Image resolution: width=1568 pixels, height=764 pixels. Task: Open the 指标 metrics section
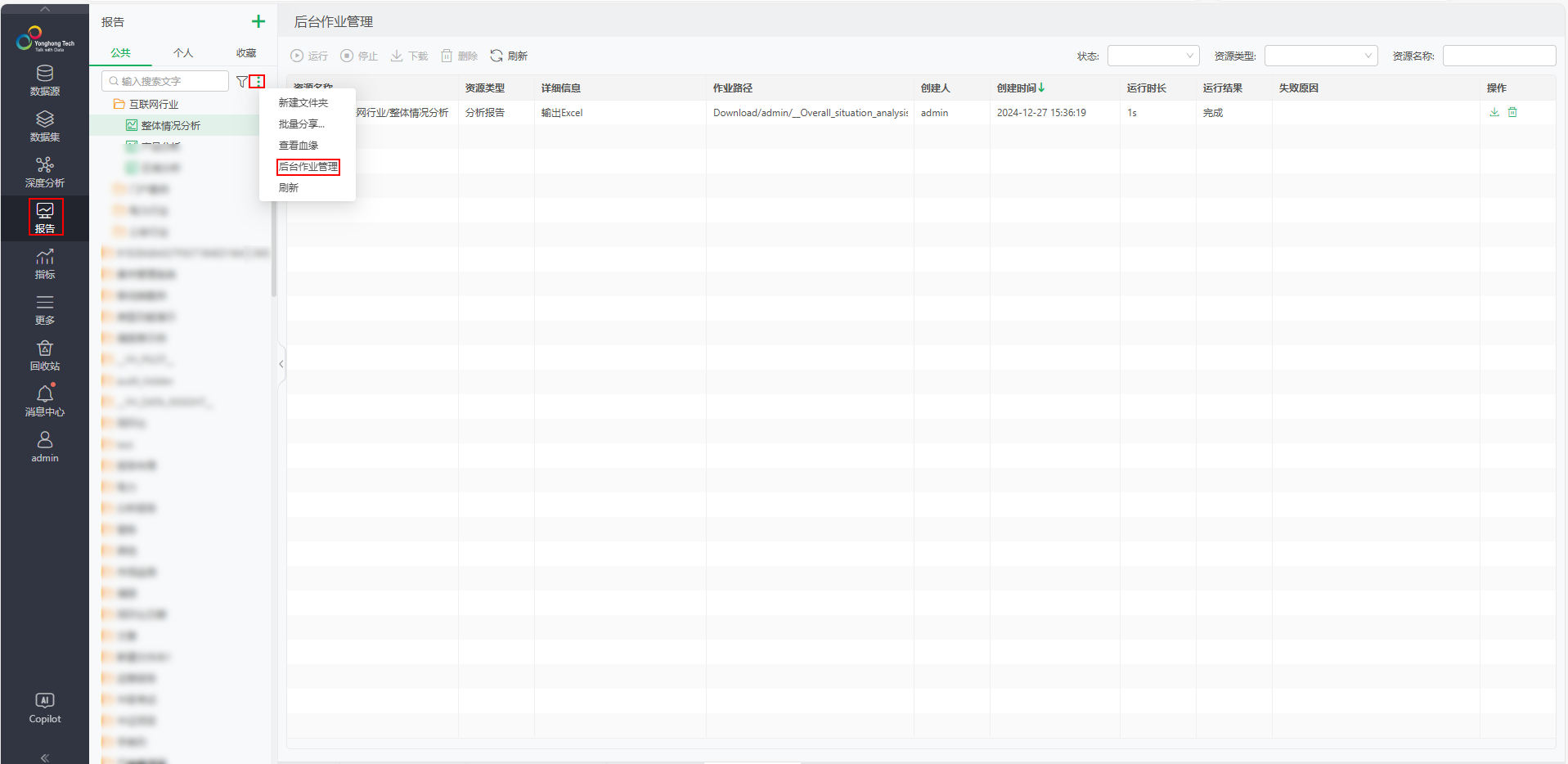pos(45,263)
